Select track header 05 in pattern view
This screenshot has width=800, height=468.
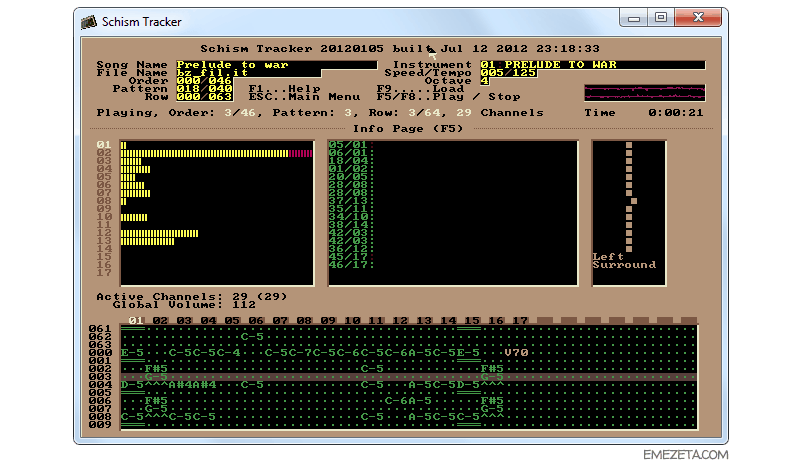coord(232,321)
